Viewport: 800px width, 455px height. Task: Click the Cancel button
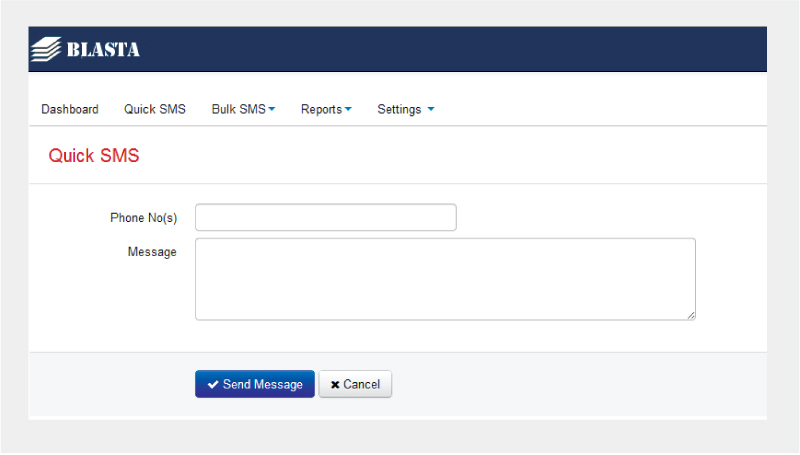coord(355,384)
